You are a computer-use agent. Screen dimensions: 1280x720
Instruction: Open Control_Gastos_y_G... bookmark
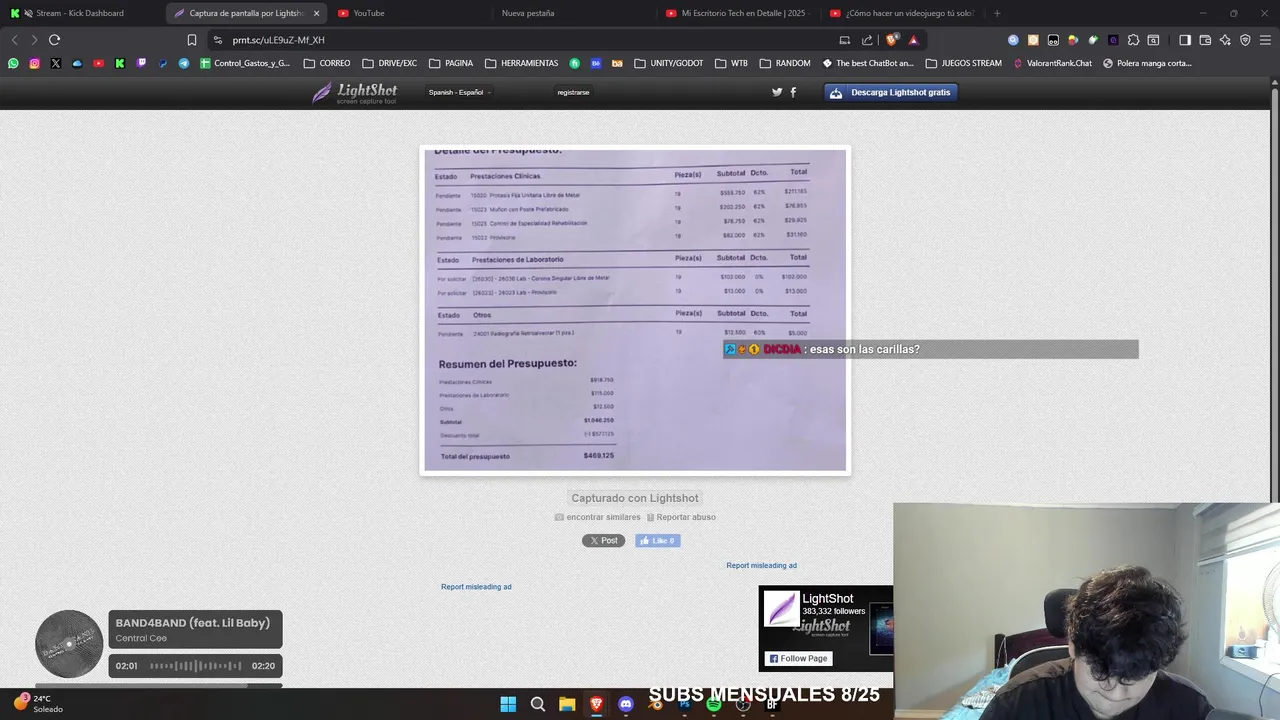pyautogui.click(x=245, y=63)
